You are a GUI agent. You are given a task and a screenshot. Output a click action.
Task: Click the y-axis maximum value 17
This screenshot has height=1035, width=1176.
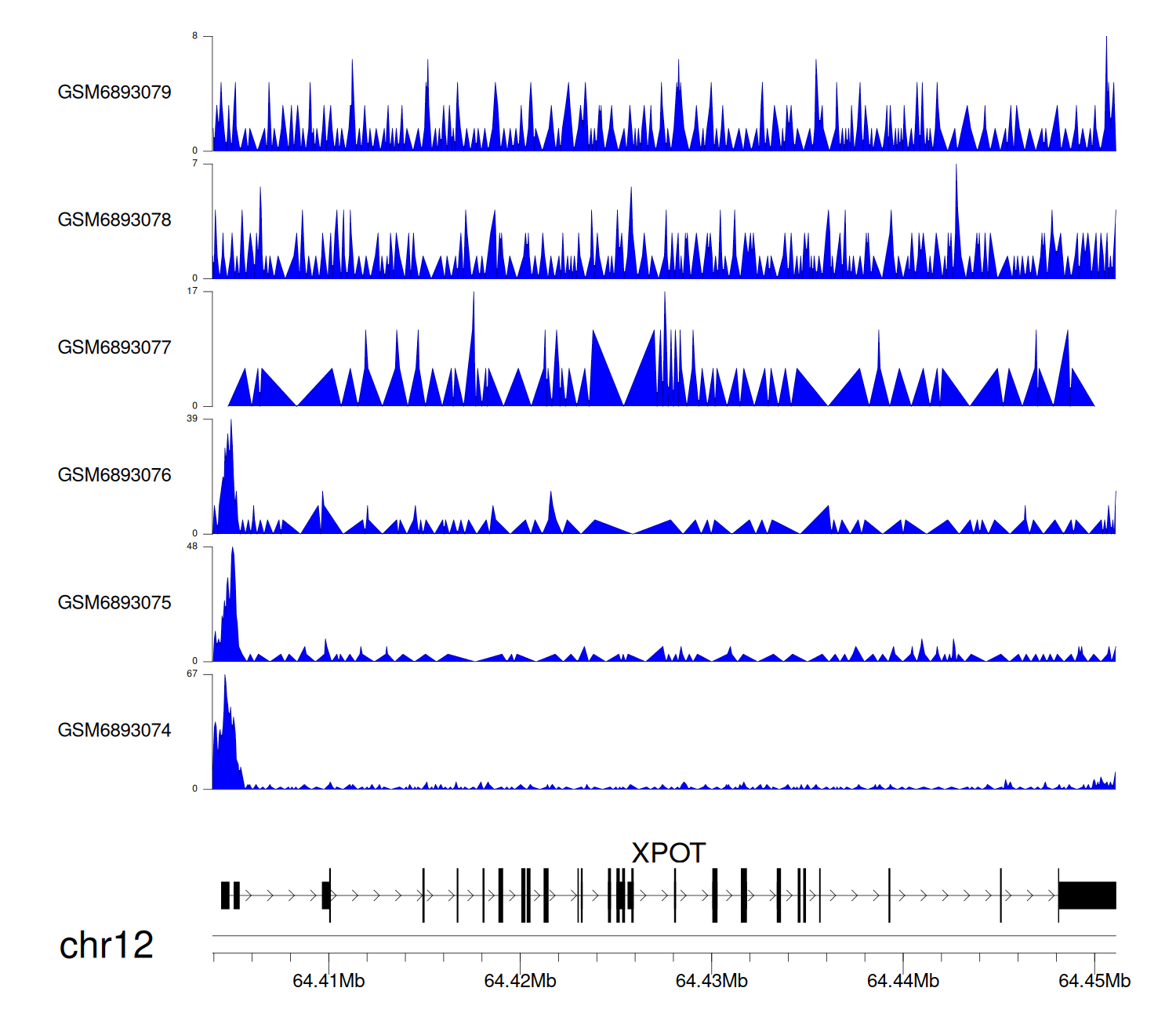click(192, 292)
